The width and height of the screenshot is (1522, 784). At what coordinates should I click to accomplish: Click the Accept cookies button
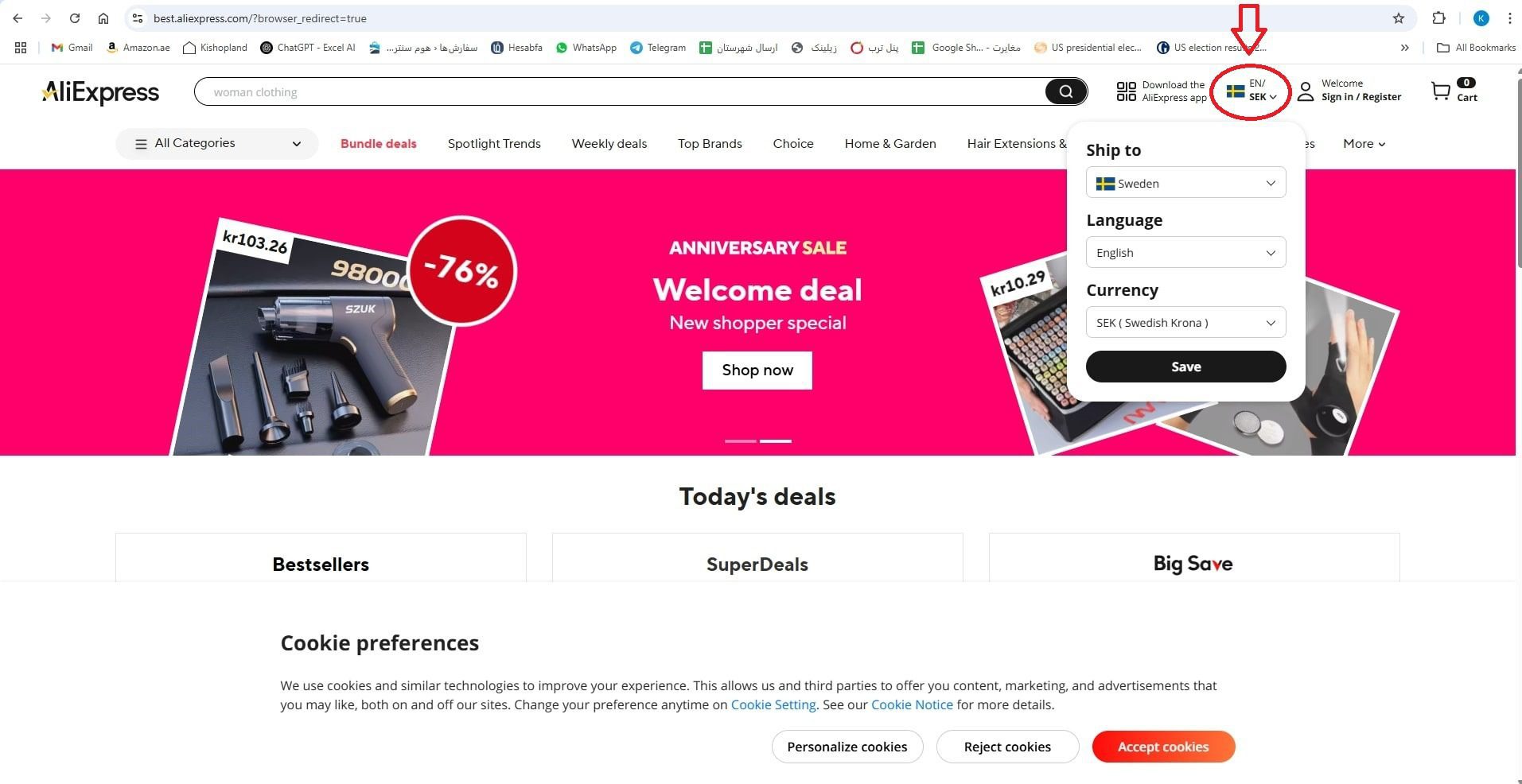click(x=1163, y=747)
